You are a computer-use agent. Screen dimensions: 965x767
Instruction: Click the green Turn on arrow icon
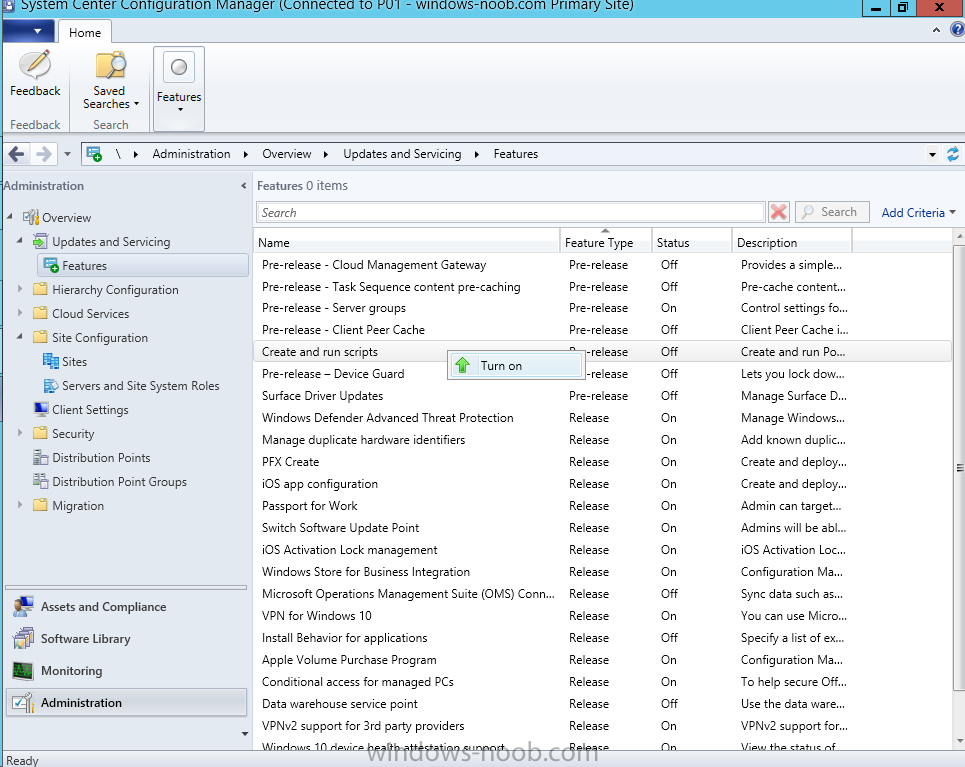pos(463,365)
